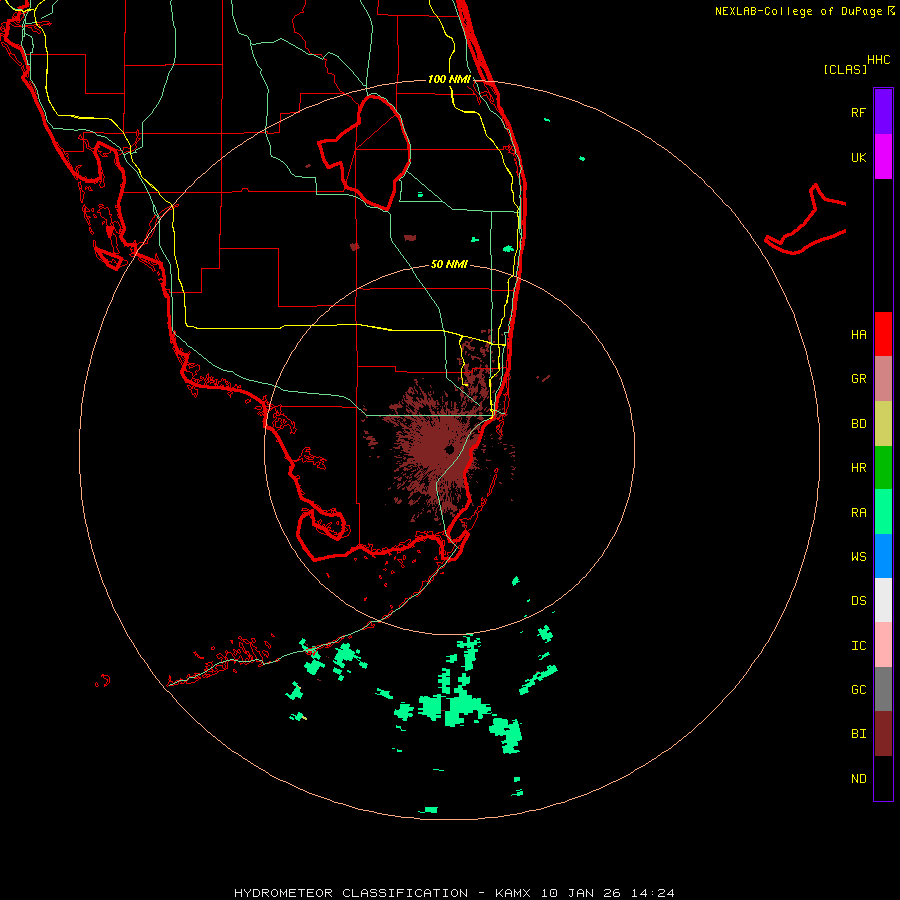Click the GC legend label
This screenshot has width=900, height=900.
click(x=858, y=690)
